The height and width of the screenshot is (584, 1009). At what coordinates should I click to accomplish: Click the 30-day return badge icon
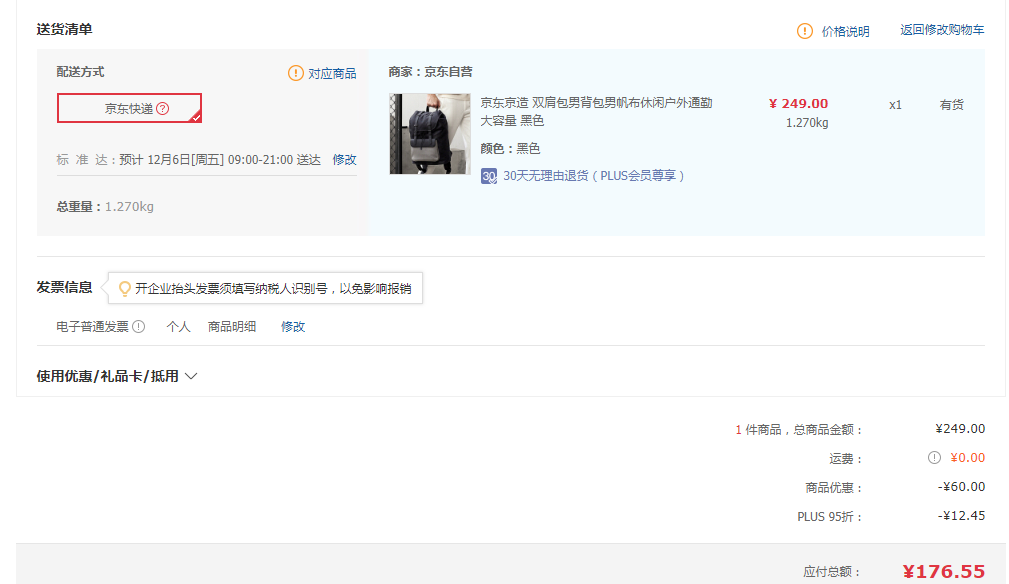coord(489,176)
